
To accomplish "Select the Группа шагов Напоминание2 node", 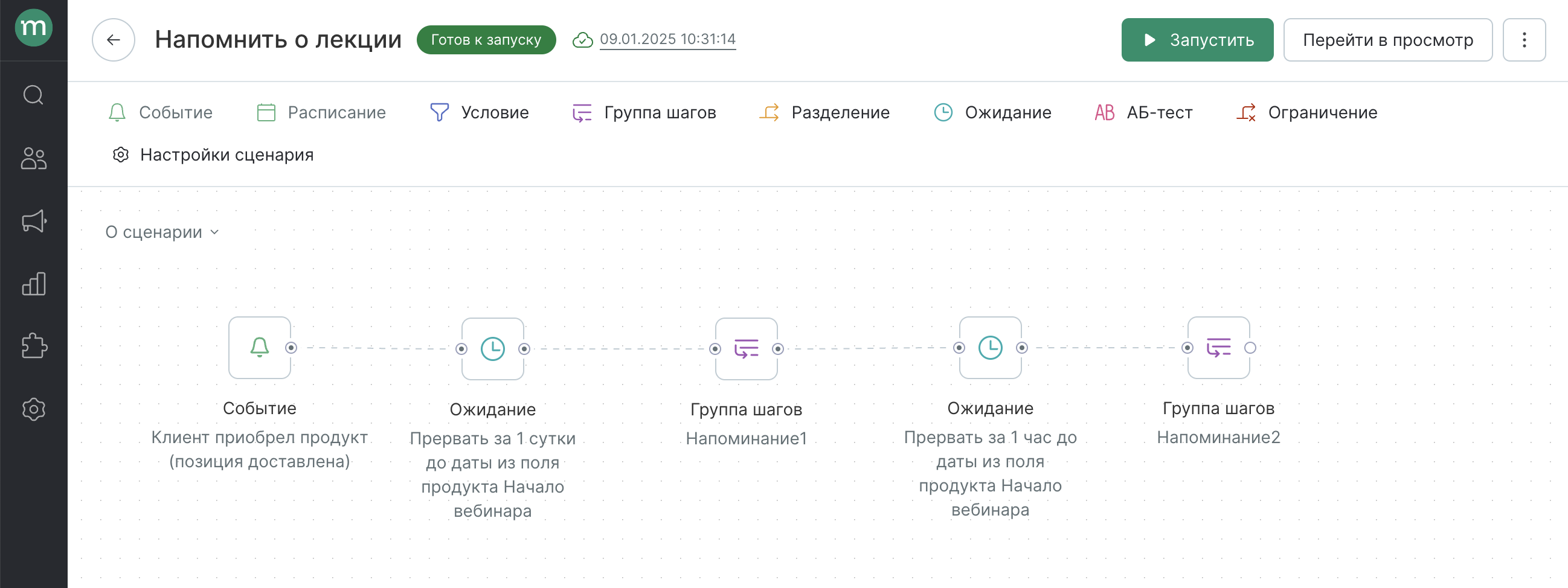I will (1219, 348).
